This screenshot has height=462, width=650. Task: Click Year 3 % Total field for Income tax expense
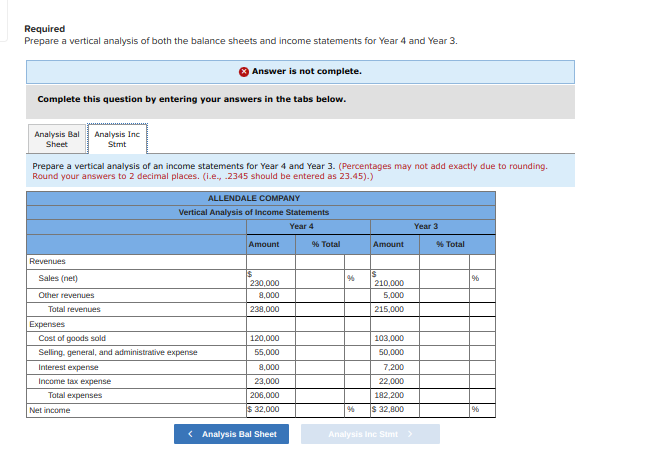click(x=444, y=382)
